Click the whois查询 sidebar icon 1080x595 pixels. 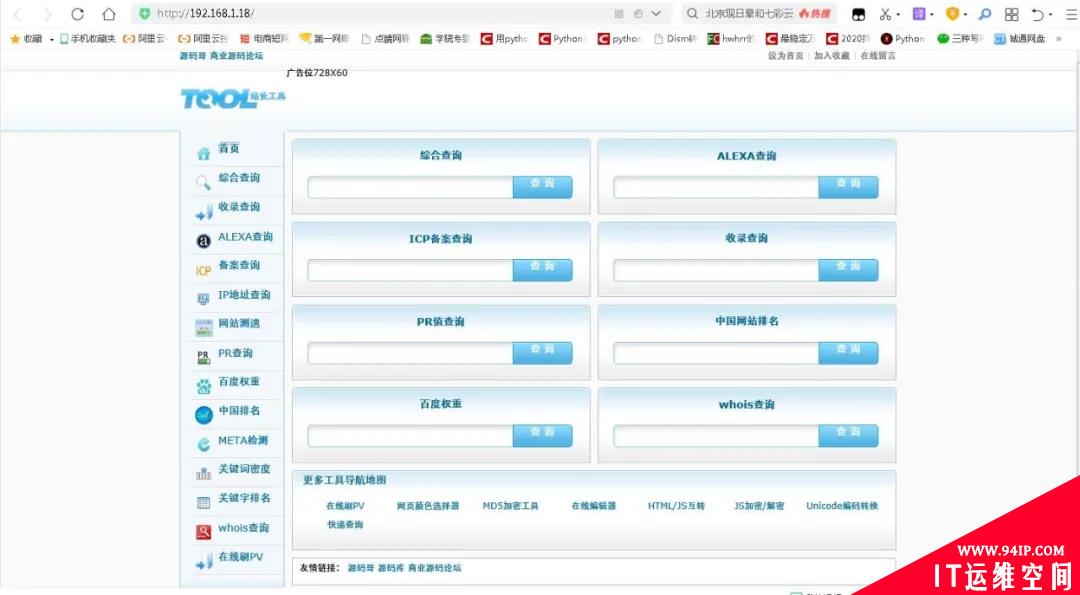(203, 532)
